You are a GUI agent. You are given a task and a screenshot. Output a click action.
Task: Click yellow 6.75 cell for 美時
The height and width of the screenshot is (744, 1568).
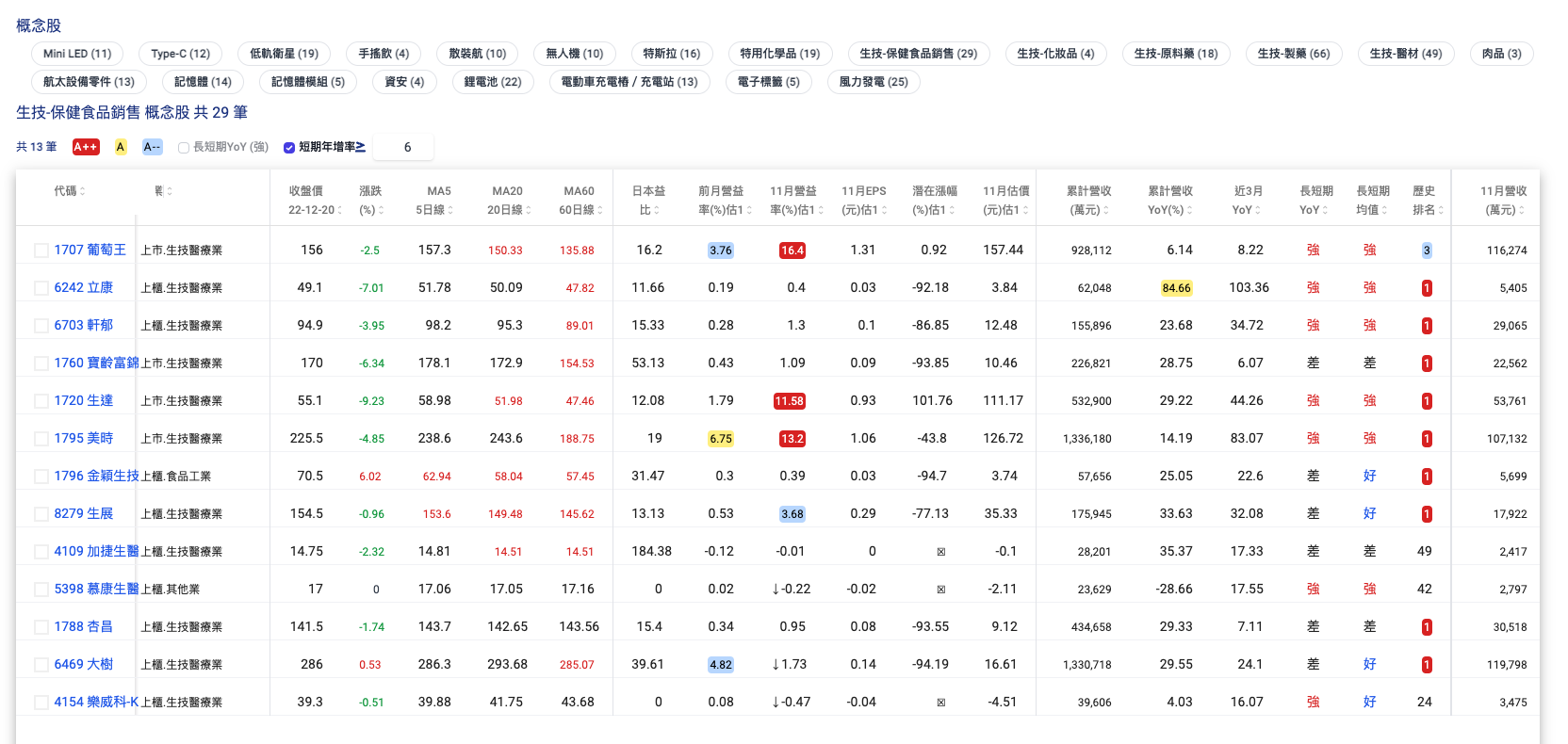(x=721, y=439)
